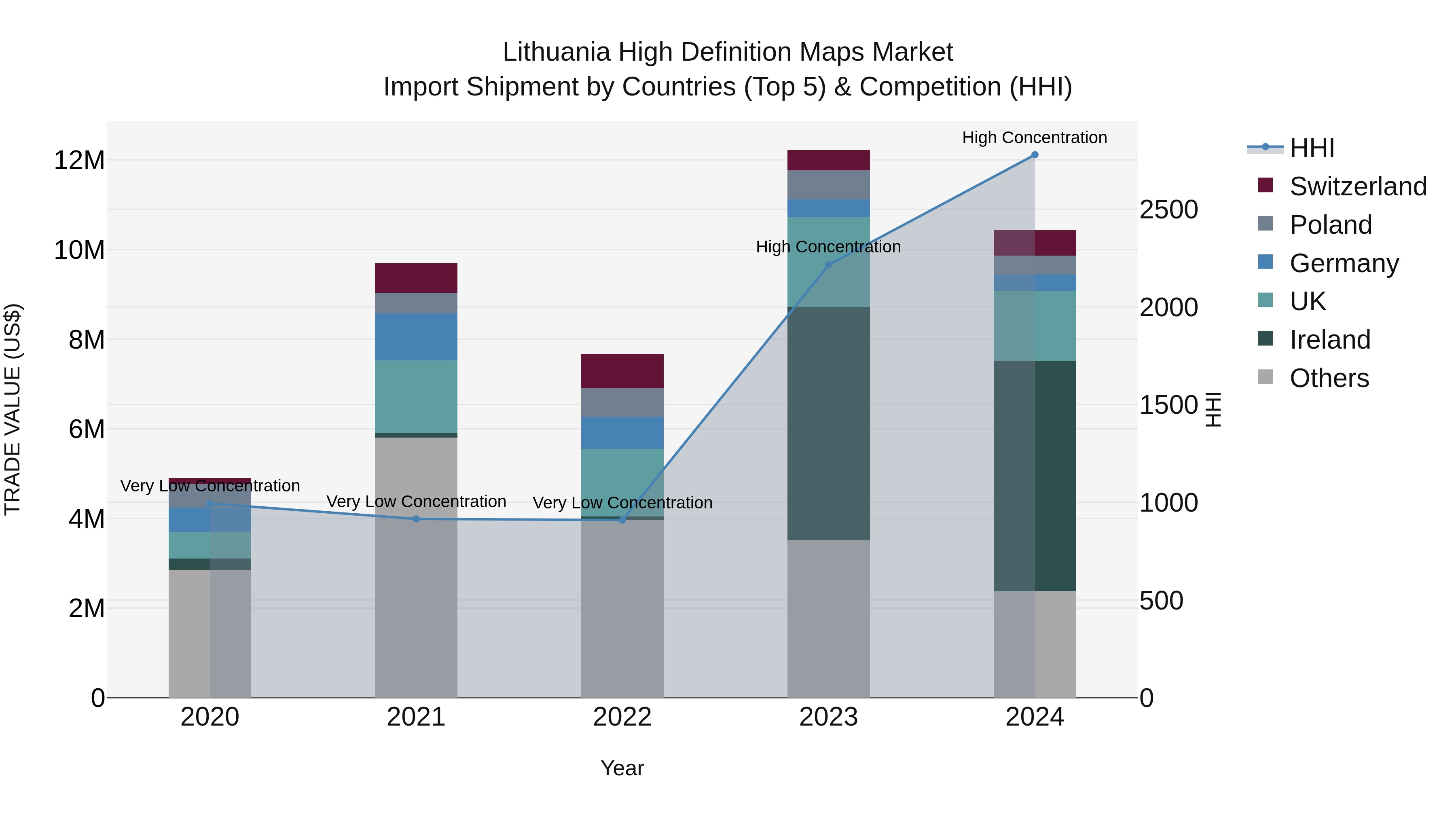Click the 2000 tick on HHI axis
Viewport: 1456px width, 819px height.
tap(1169, 307)
